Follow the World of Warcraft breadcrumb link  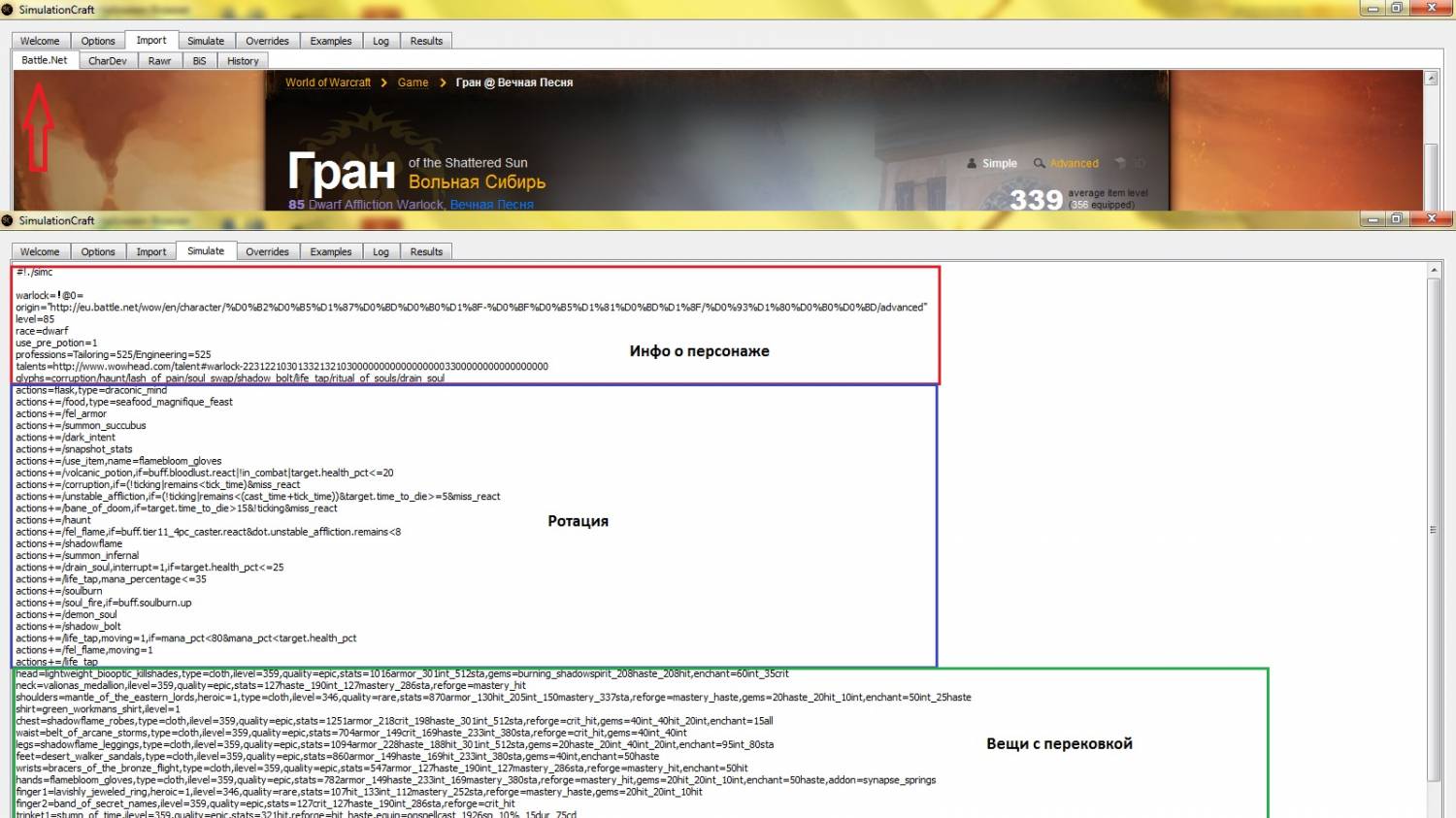(328, 82)
